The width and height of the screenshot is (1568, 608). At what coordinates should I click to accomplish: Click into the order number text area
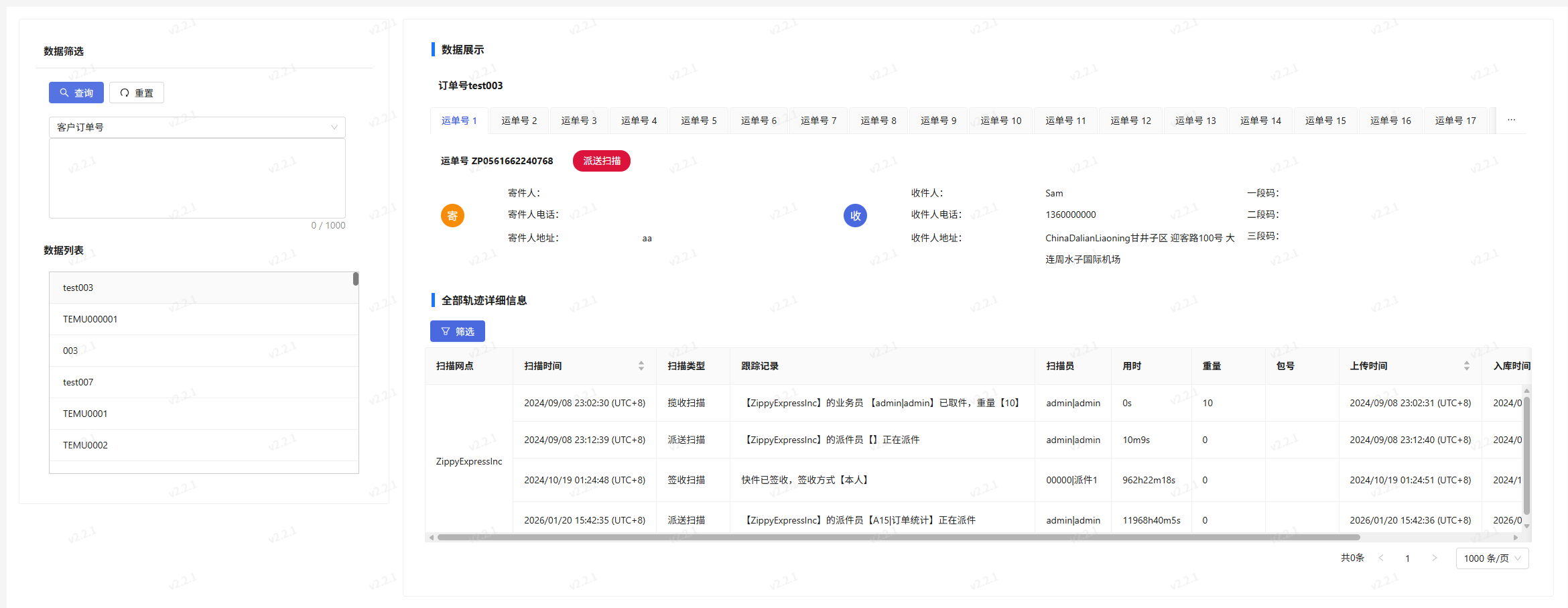tap(197, 178)
